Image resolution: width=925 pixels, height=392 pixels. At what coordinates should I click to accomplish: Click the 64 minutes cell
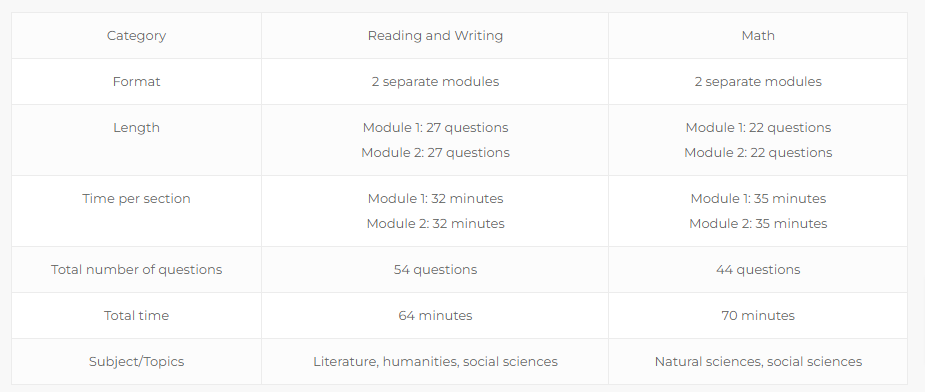pos(435,315)
